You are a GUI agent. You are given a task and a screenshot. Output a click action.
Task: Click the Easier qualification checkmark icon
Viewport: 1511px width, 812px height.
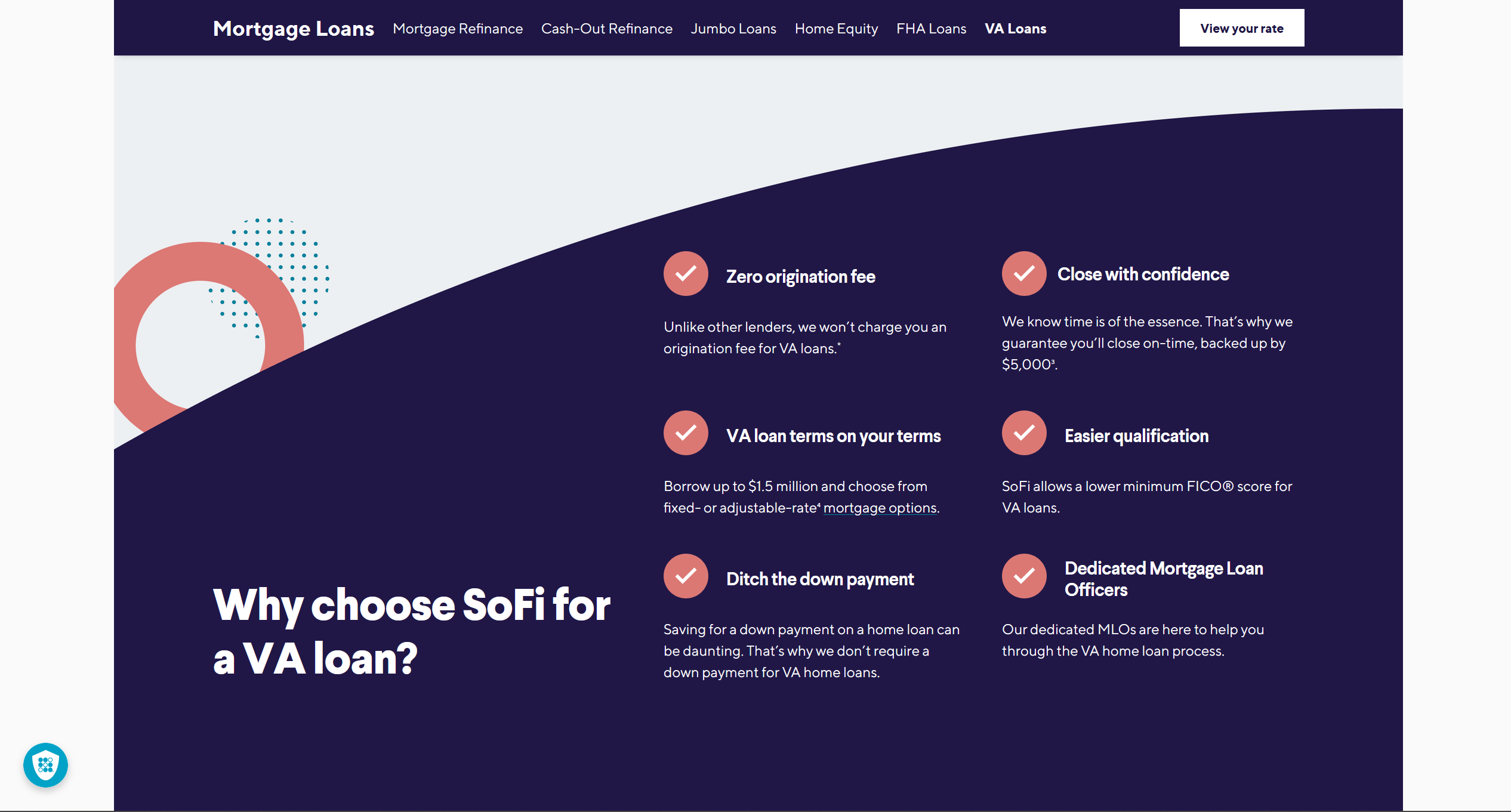(x=1023, y=433)
